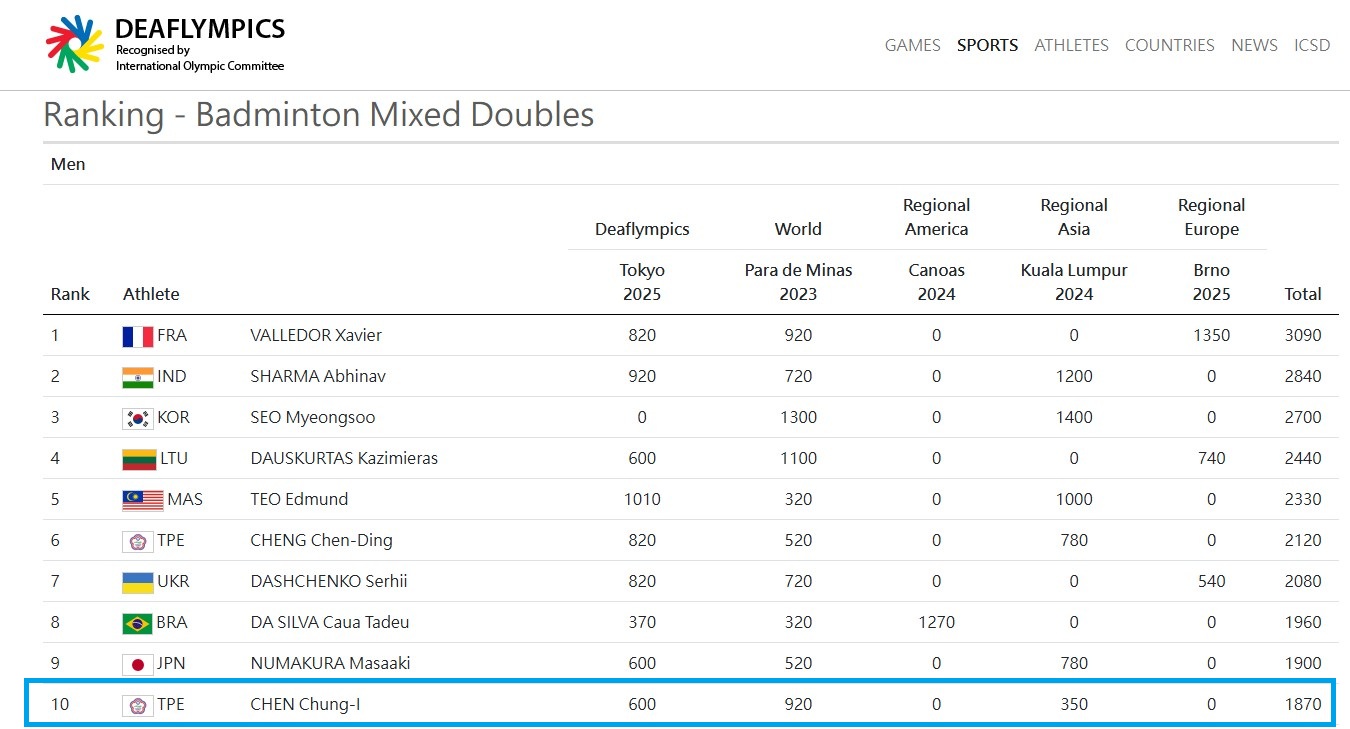
Task: Click the Tokyo 2025 column header
Action: [x=642, y=282]
